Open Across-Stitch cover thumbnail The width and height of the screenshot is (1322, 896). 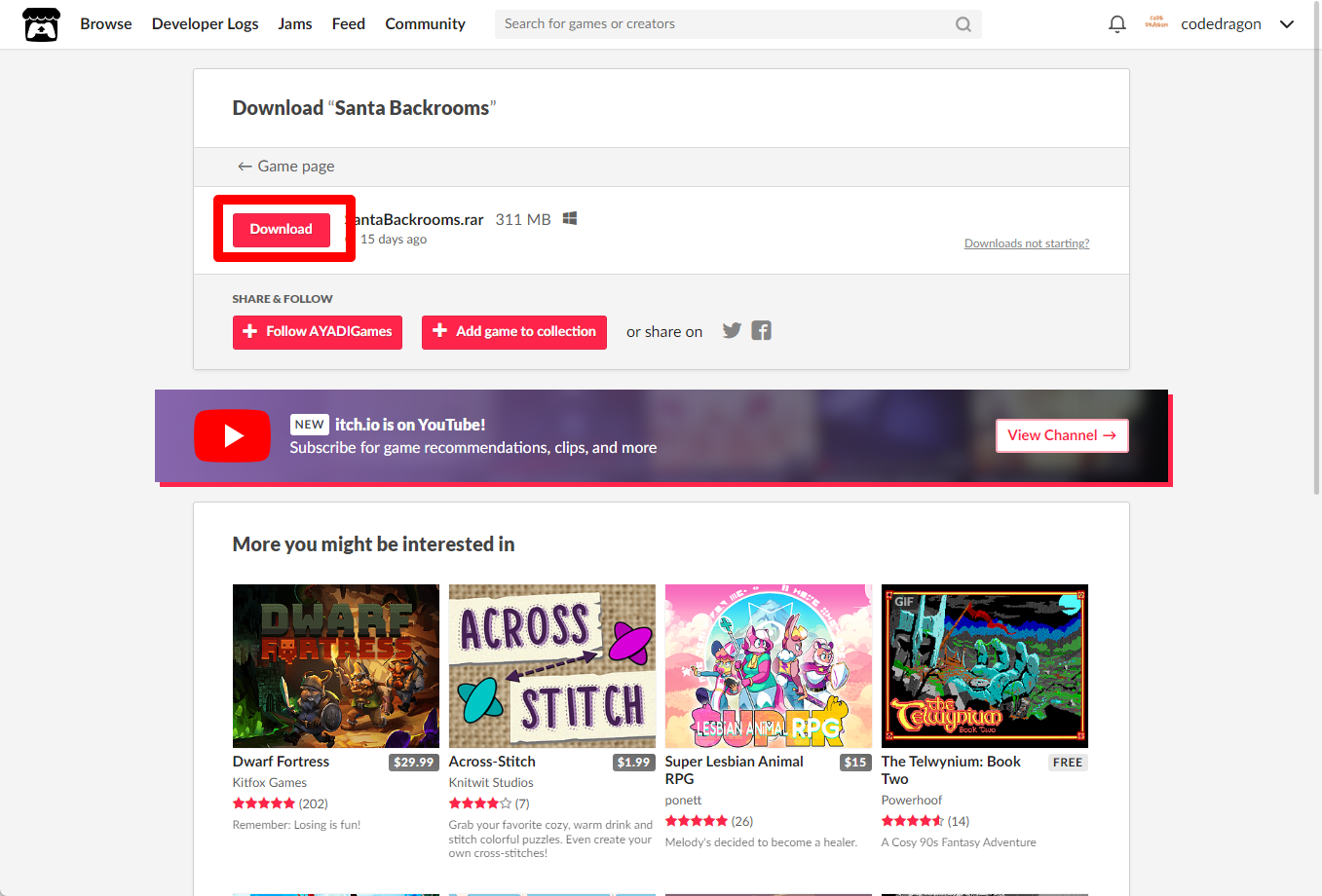point(552,666)
